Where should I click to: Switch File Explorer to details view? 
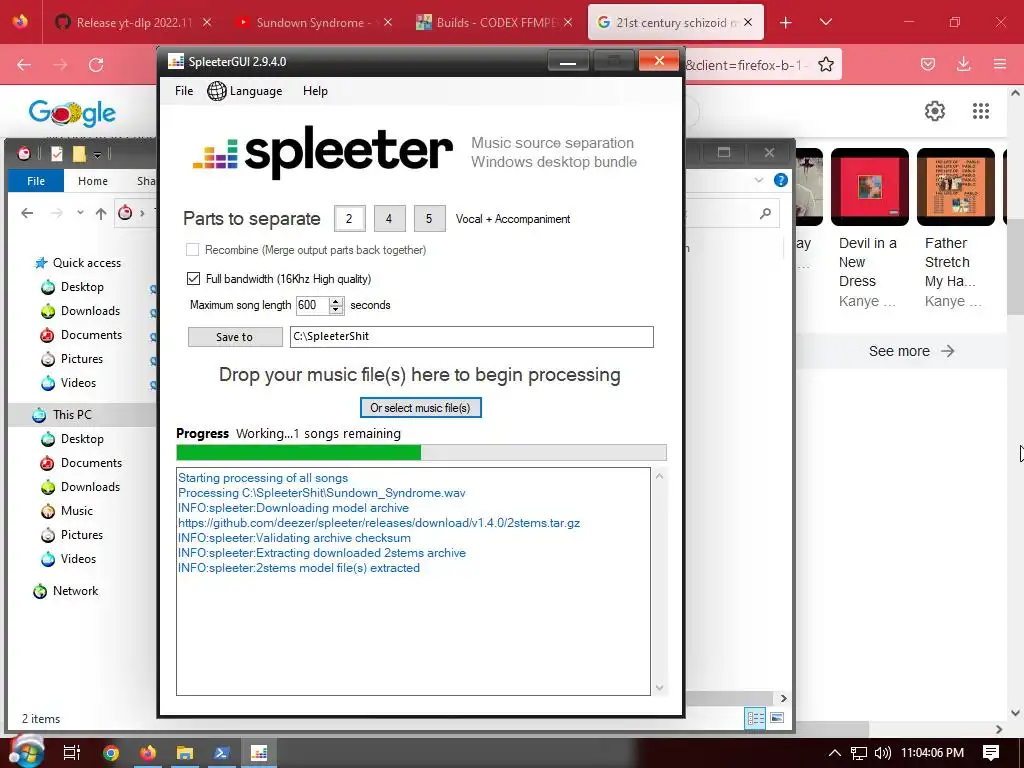coord(755,718)
